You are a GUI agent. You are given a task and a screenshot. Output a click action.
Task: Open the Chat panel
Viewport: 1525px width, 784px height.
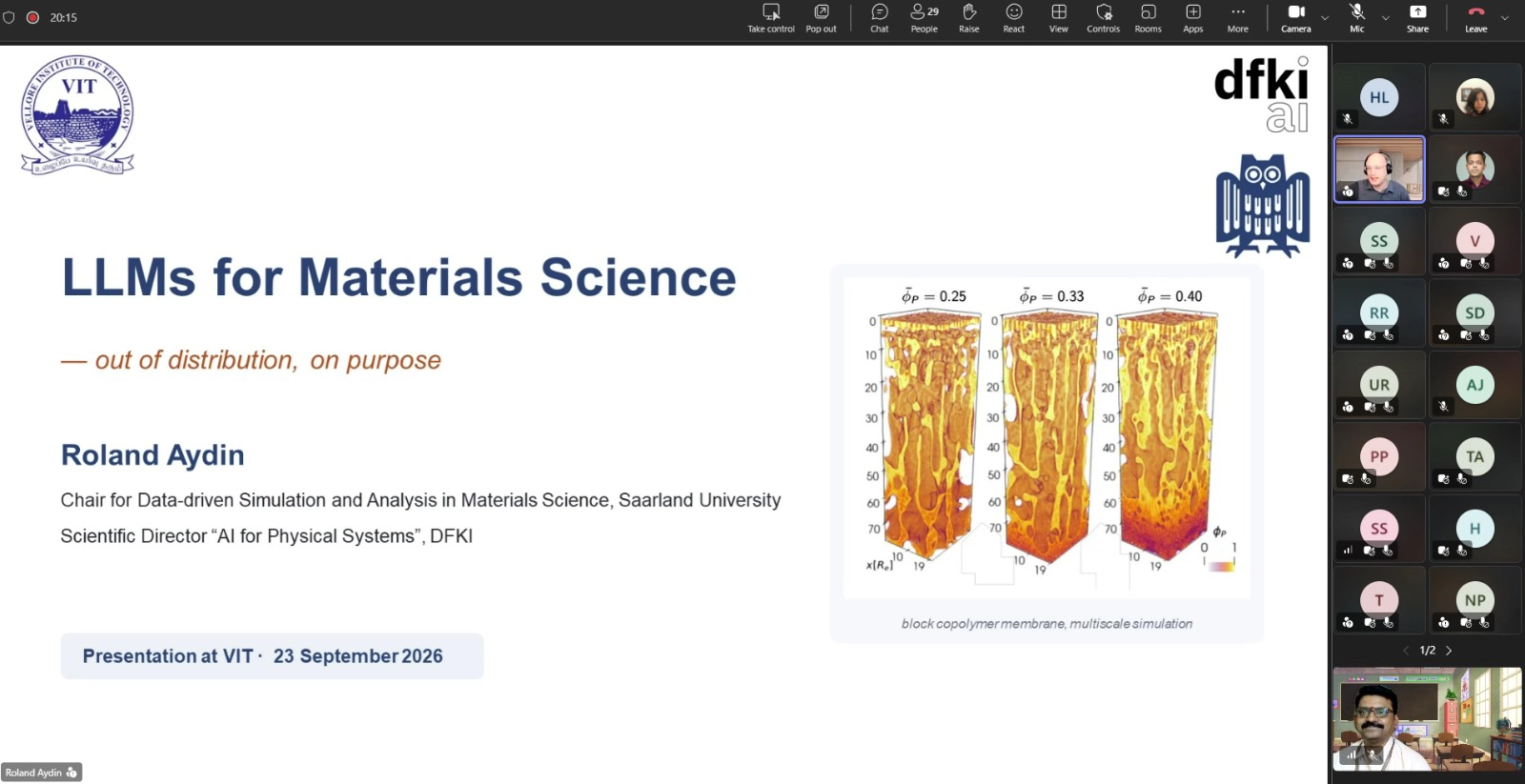click(x=880, y=18)
